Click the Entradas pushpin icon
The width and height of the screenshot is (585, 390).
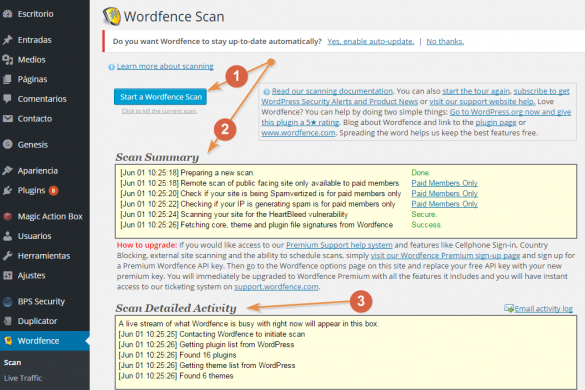coord(7,40)
